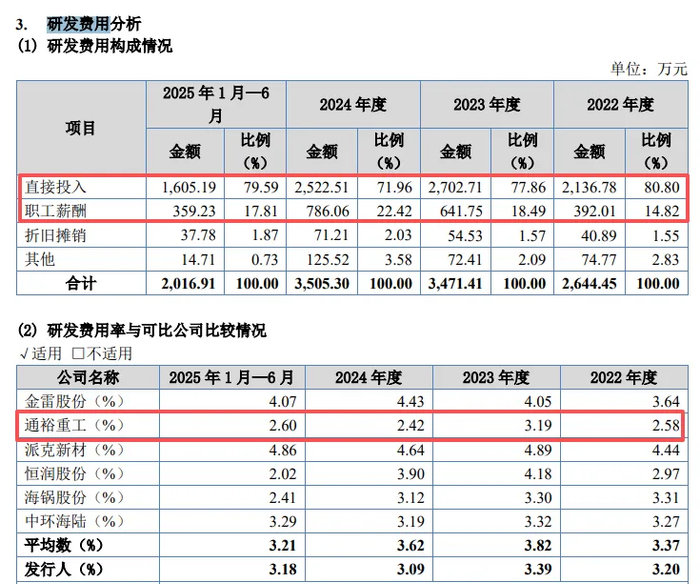The image size is (700, 584).
Task: Click the total 2,016.91
Action: (x=188, y=284)
